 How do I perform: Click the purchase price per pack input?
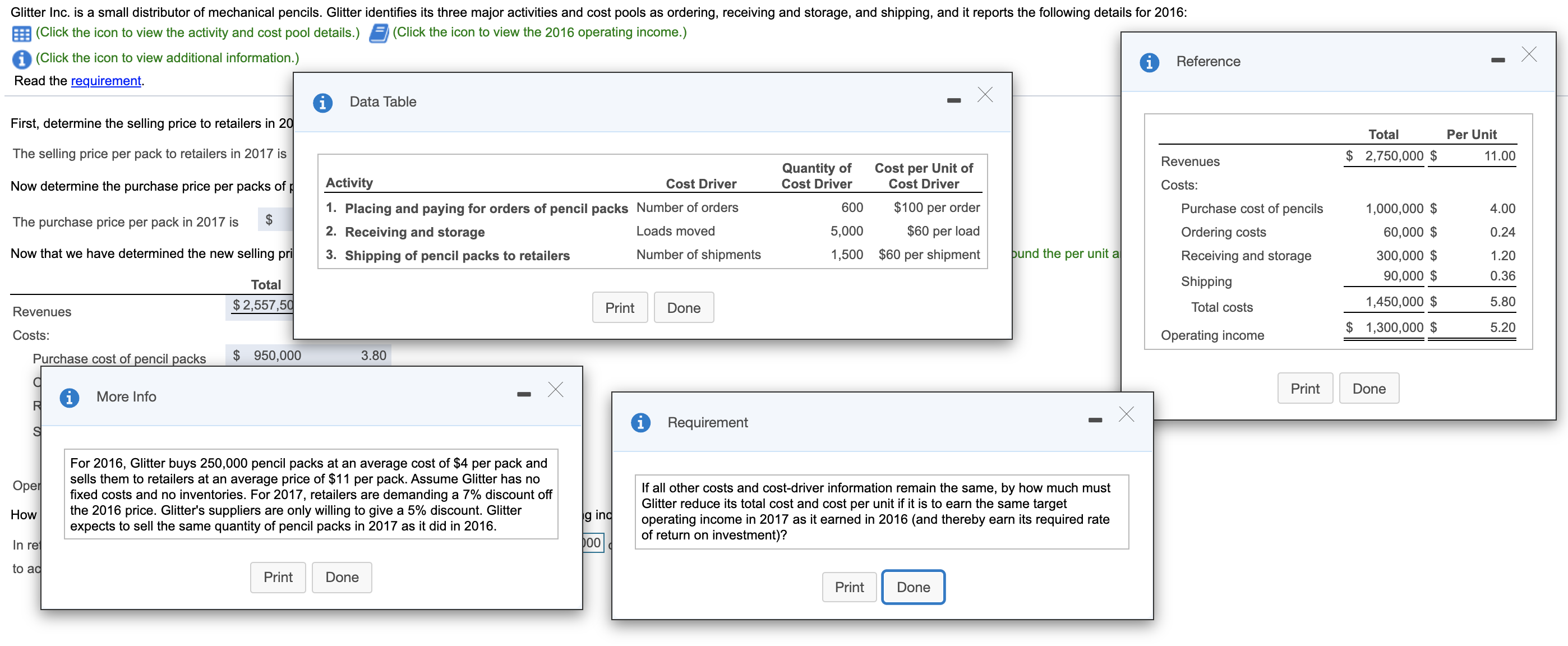pos(283,220)
